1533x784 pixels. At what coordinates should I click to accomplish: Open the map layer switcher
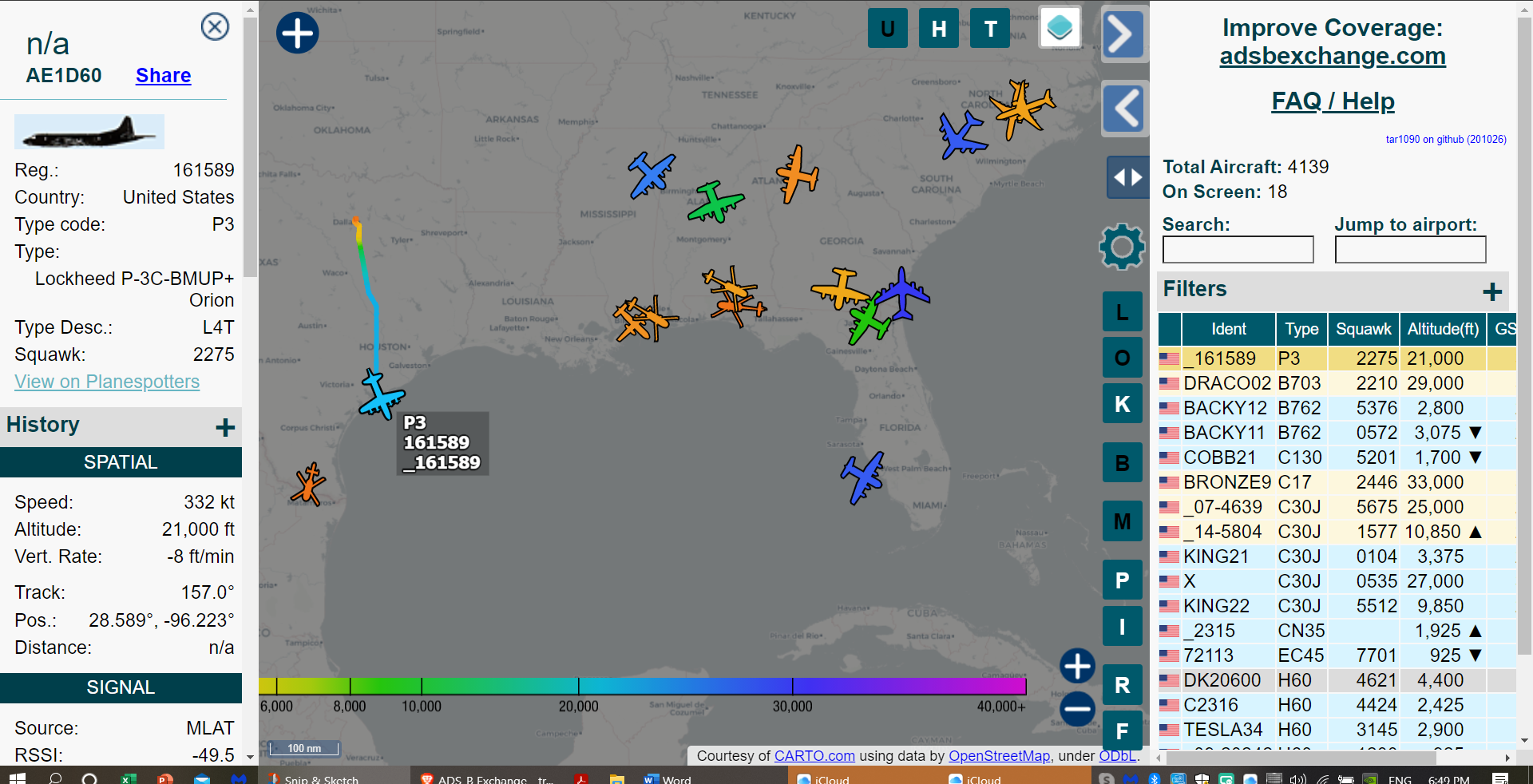tap(1060, 28)
